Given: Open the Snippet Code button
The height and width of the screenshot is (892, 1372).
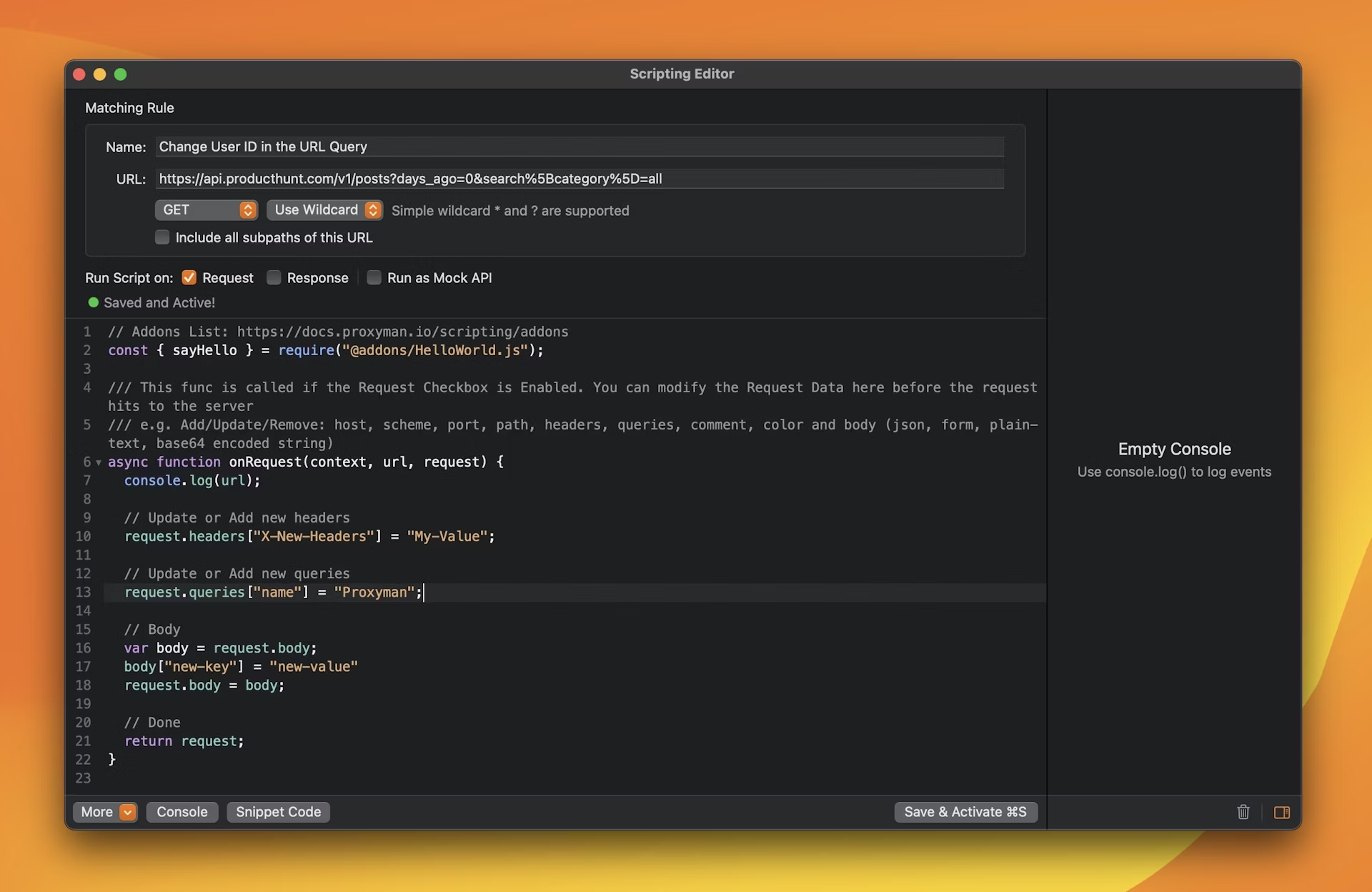Looking at the screenshot, I should point(278,812).
